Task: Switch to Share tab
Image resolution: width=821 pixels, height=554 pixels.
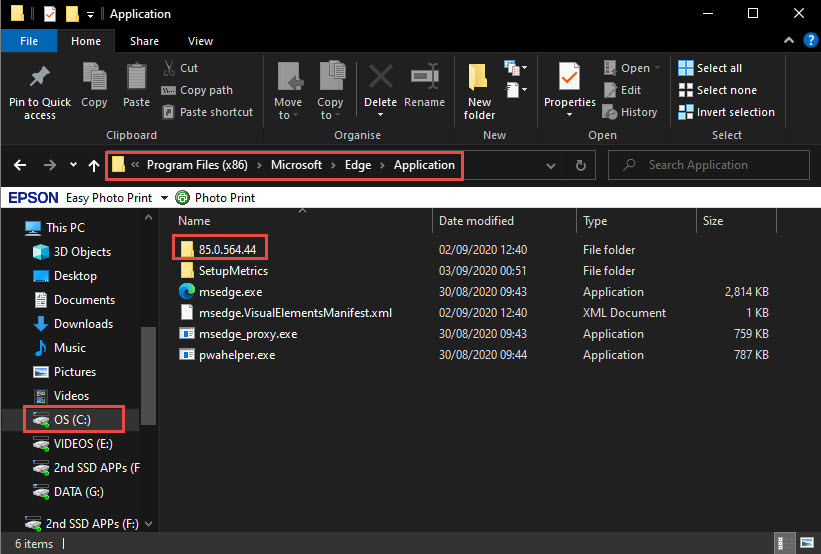Action: point(144,41)
